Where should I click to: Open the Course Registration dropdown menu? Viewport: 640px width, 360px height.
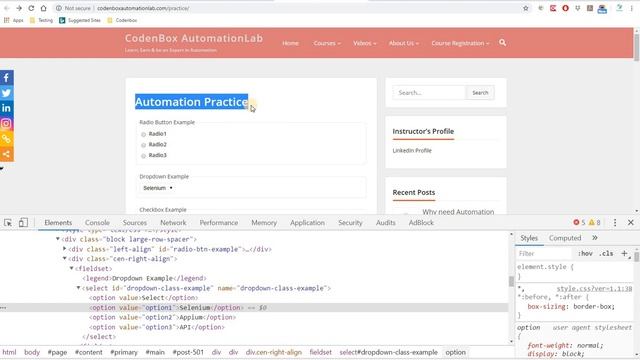pos(460,43)
